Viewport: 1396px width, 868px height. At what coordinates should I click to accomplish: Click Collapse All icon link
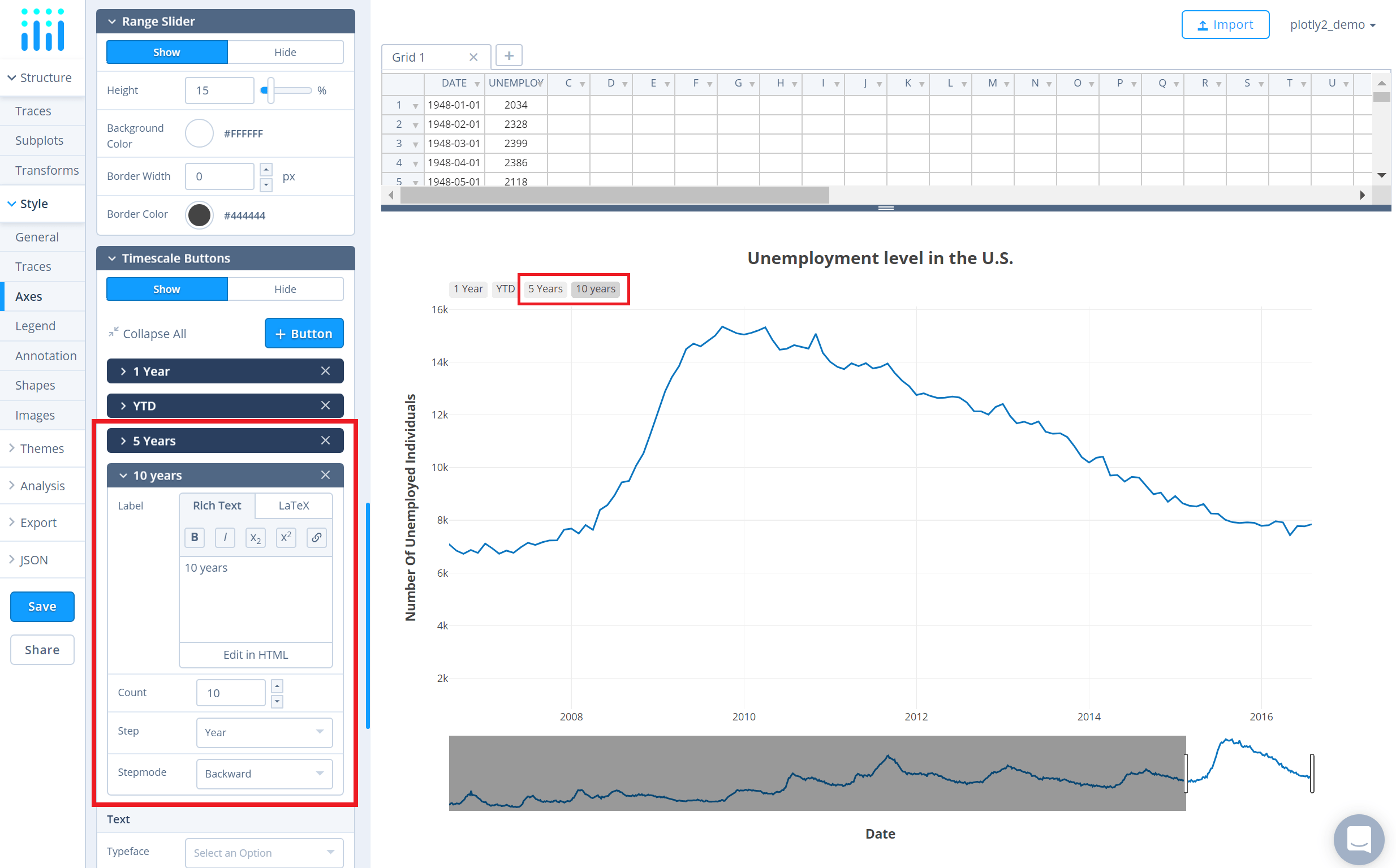coord(148,334)
